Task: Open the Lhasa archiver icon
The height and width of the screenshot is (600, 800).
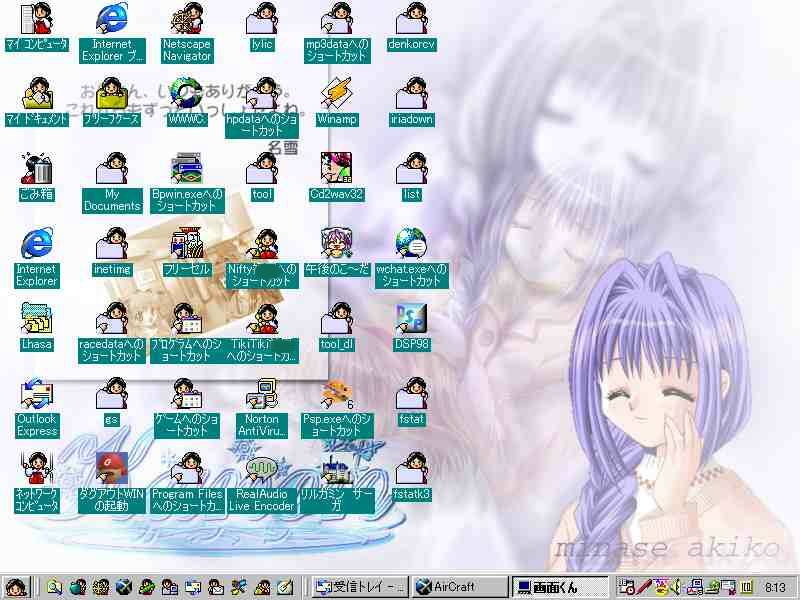Action: click(37, 320)
